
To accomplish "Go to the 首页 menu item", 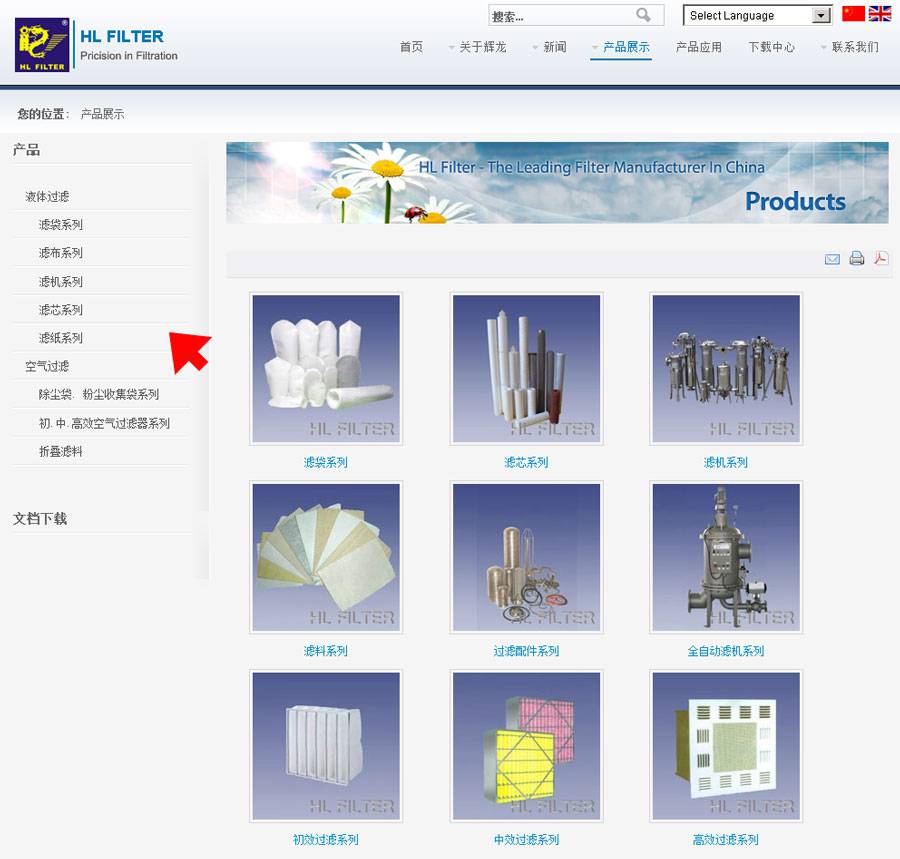I will click(x=411, y=47).
